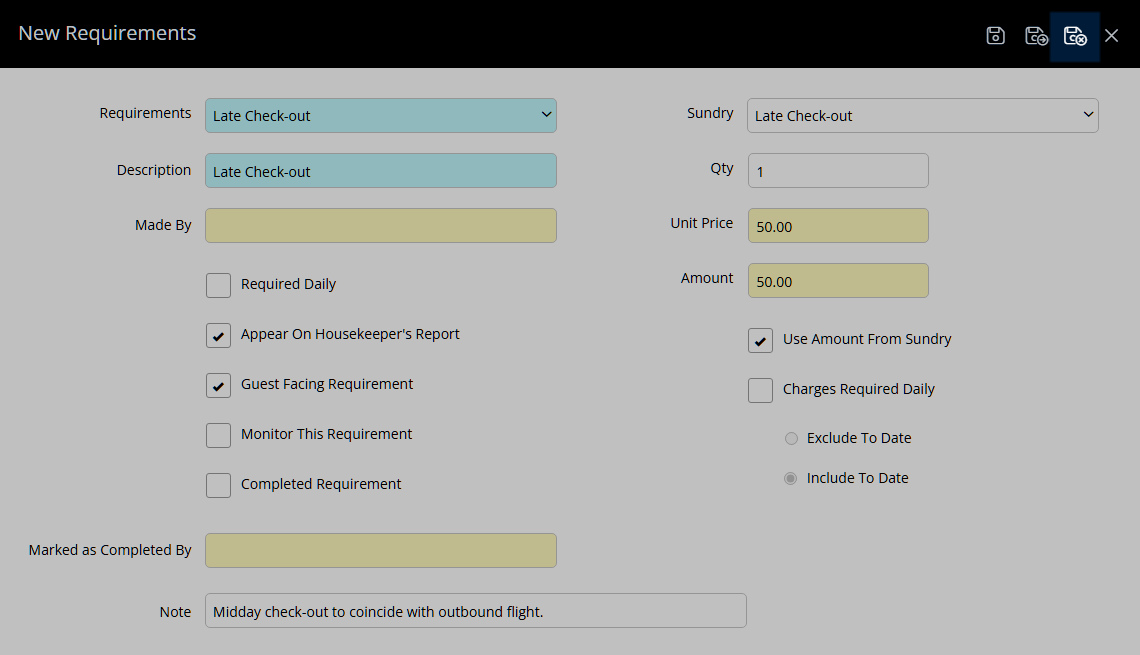Open the Requirements dropdown
Image resolution: width=1140 pixels, height=655 pixels.
pyautogui.click(x=381, y=116)
